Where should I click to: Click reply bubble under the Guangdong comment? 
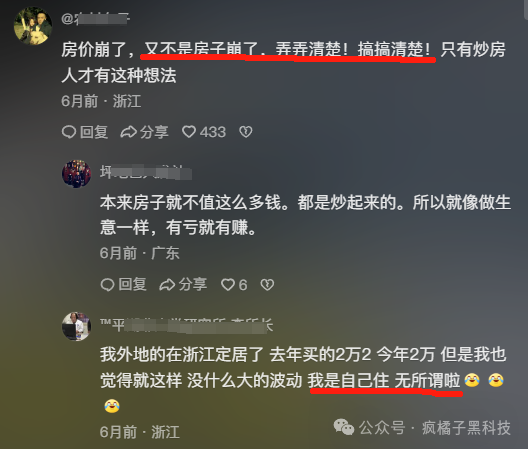107,285
